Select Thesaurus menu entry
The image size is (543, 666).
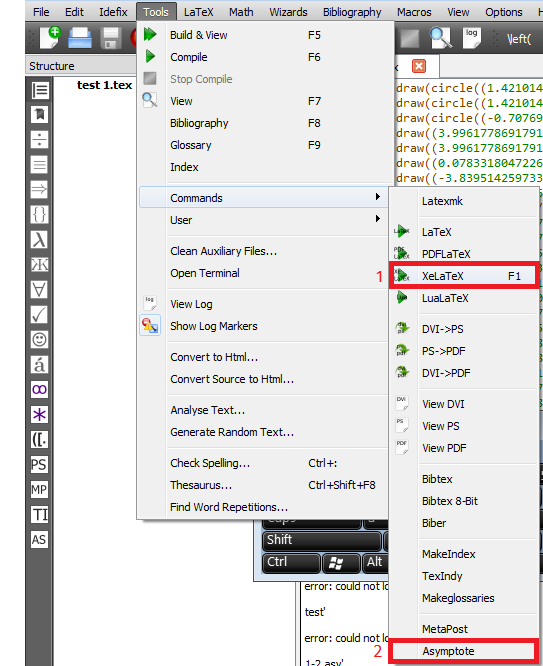[x=263, y=485]
